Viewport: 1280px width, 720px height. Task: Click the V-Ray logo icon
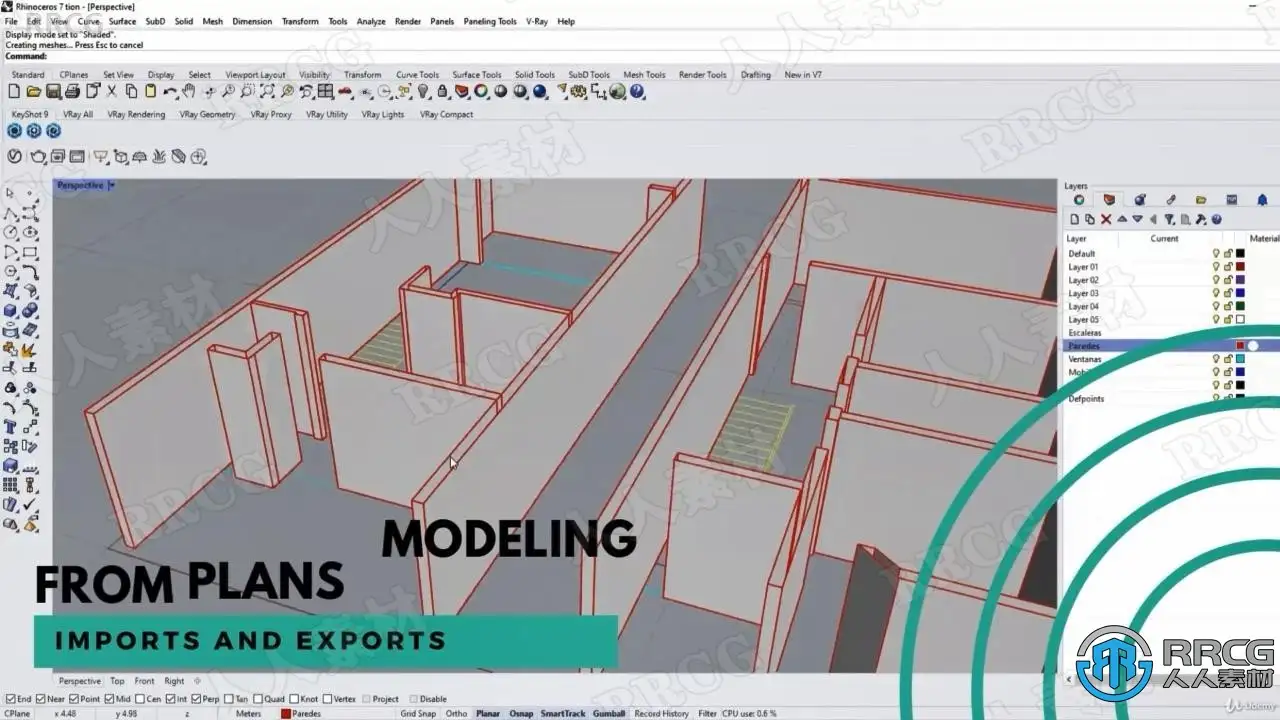point(14,157)
